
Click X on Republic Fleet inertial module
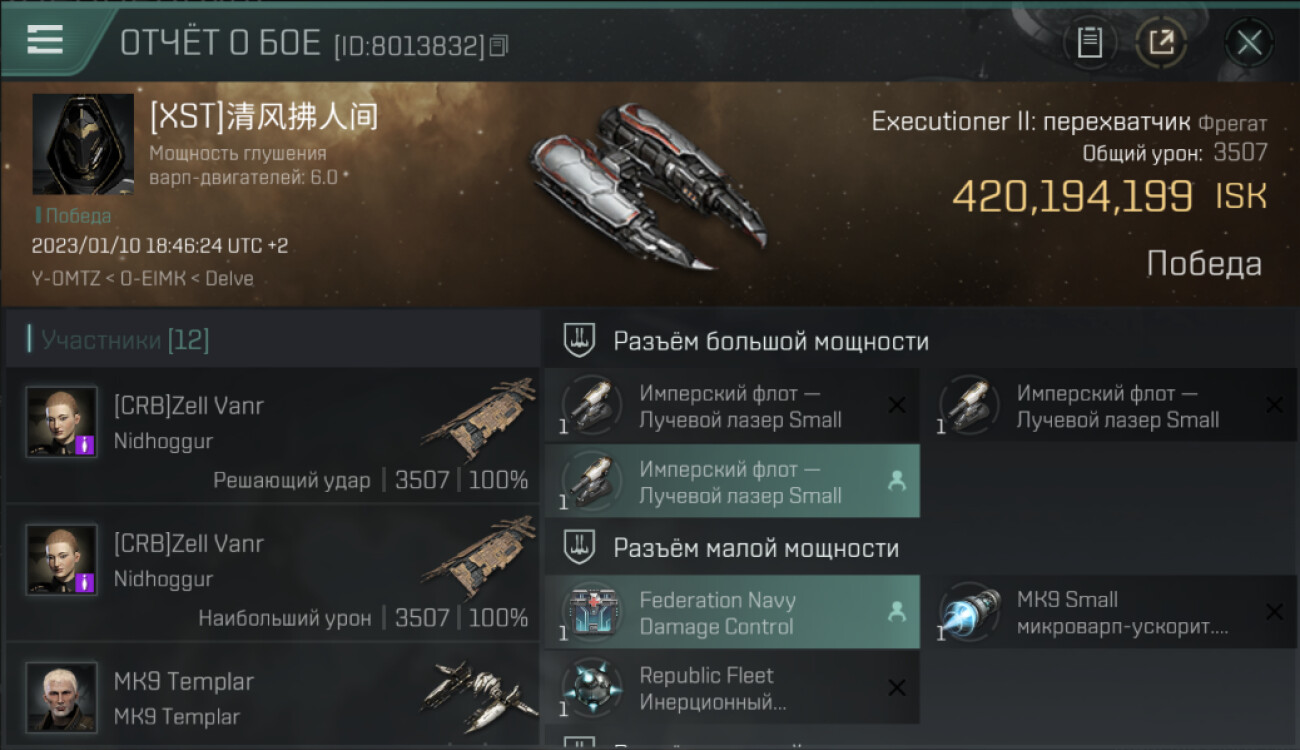897,688
